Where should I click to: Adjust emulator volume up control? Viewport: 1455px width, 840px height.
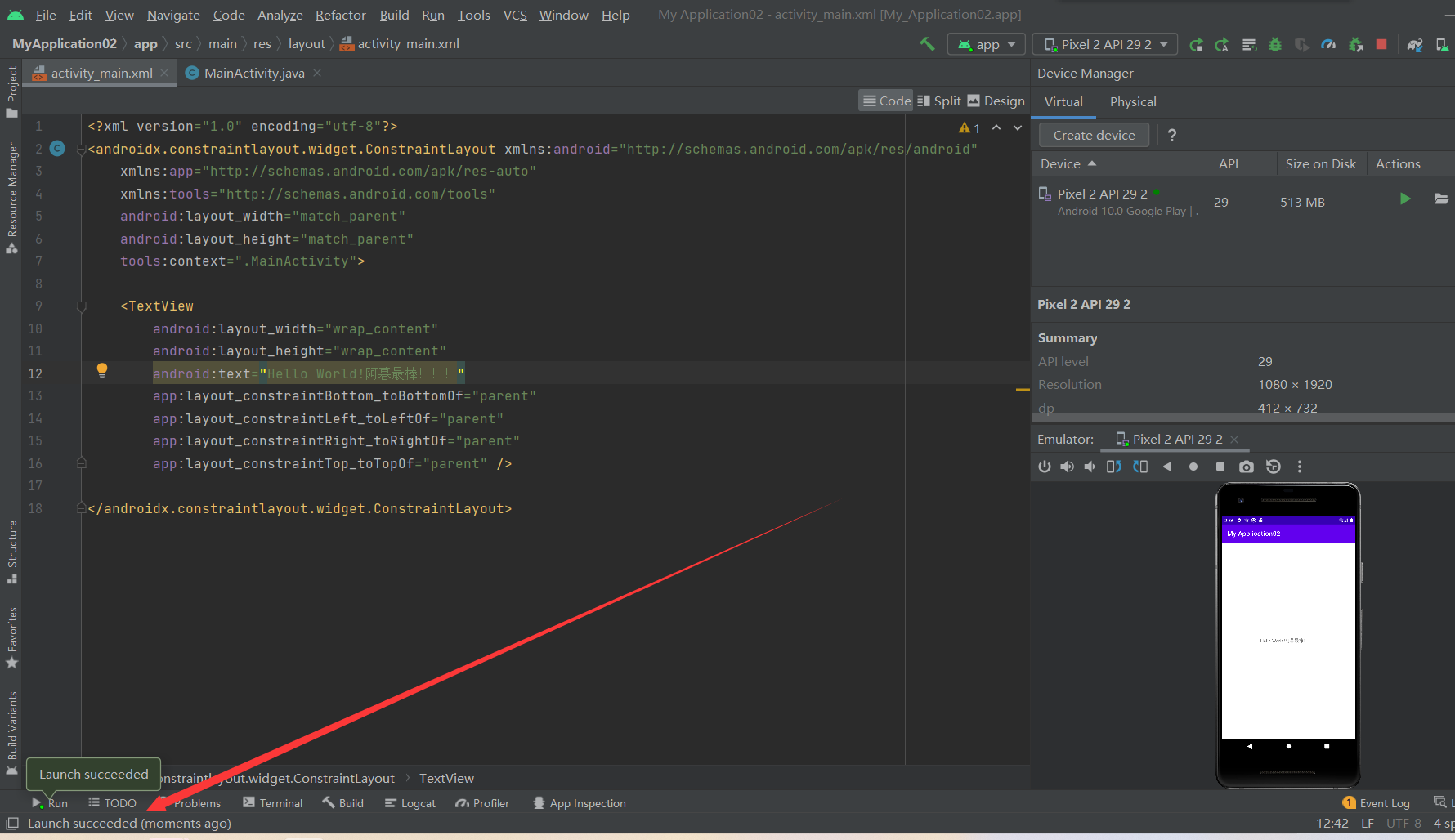[1067, 467]
